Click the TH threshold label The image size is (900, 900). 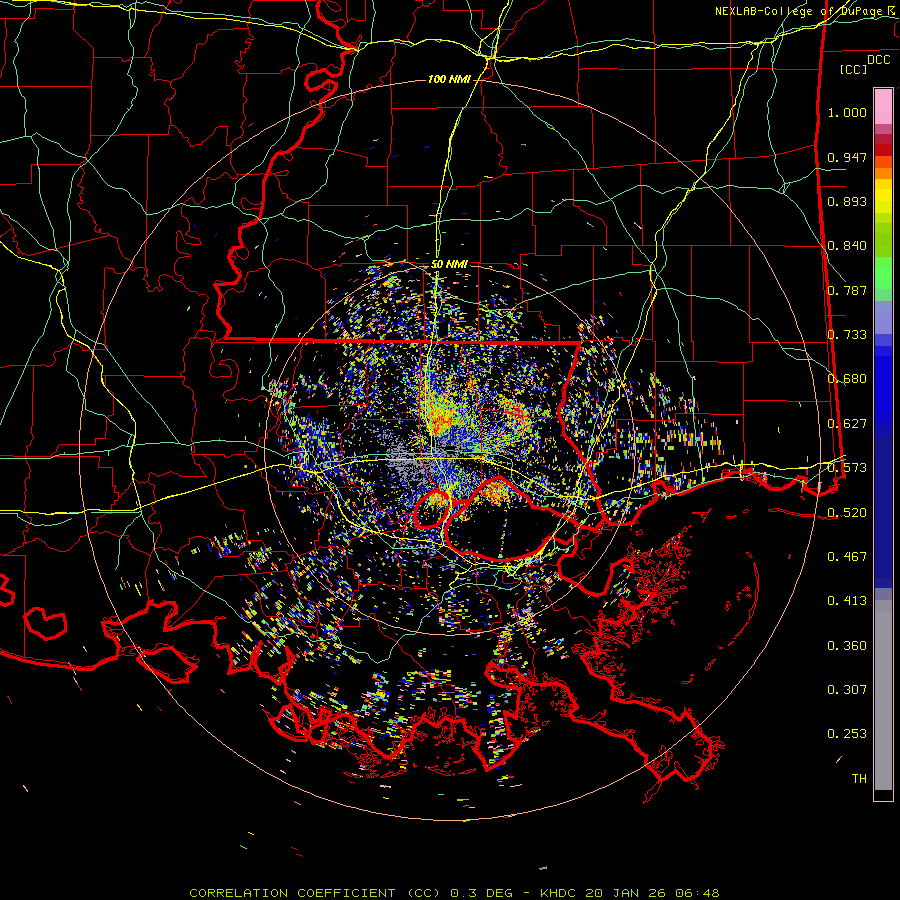click(x=859, y=779)
